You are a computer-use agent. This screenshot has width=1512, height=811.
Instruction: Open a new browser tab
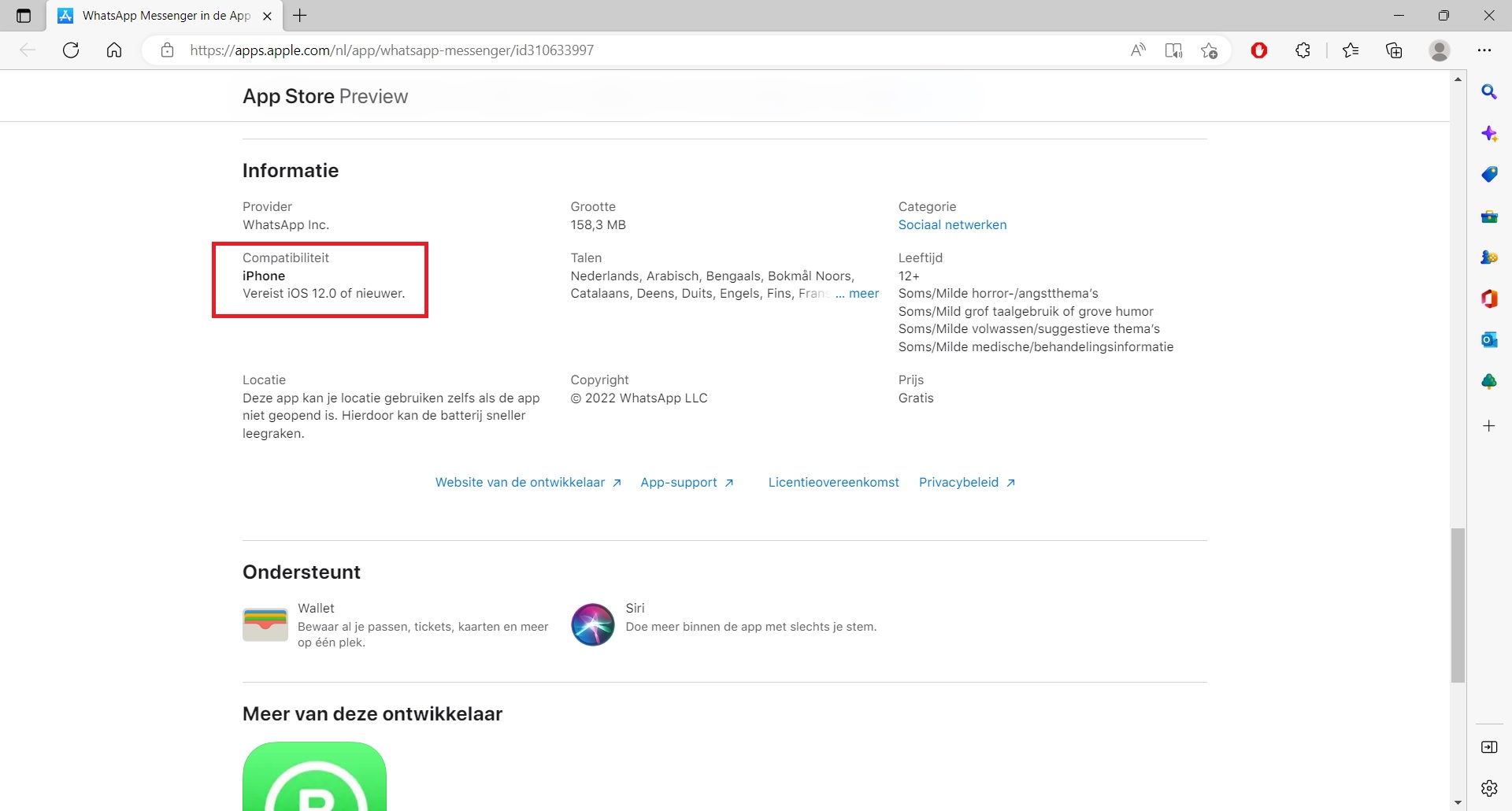300,16
